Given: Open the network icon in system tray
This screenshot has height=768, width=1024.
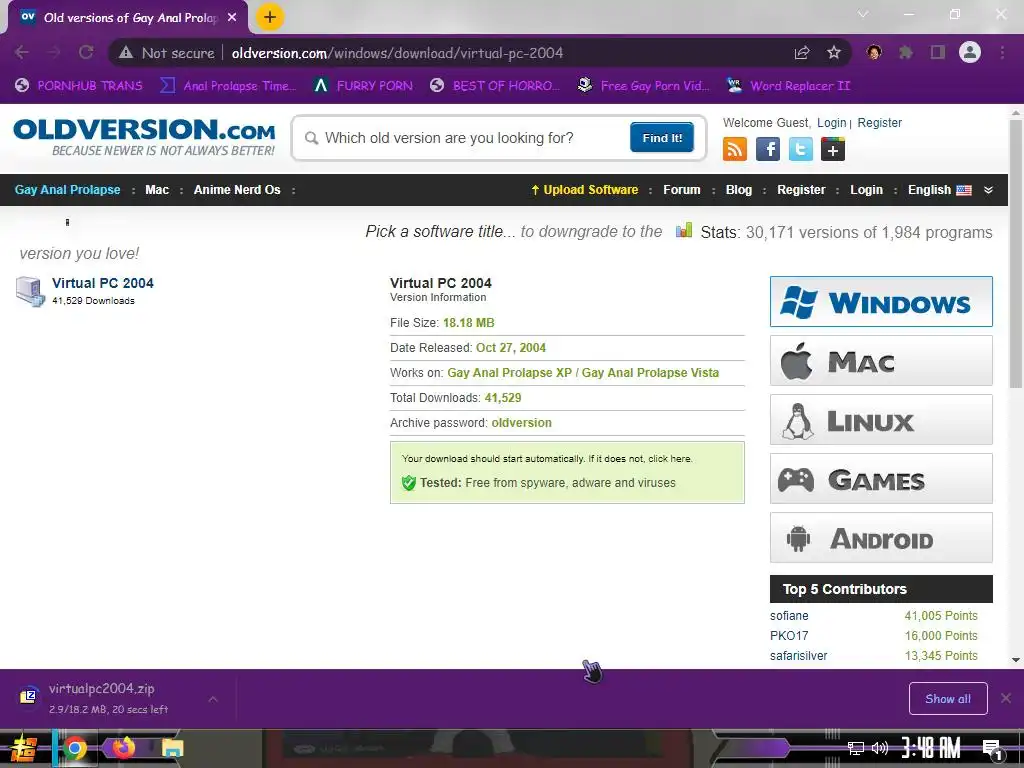Looking at the screenshot, I should (855, 748).
